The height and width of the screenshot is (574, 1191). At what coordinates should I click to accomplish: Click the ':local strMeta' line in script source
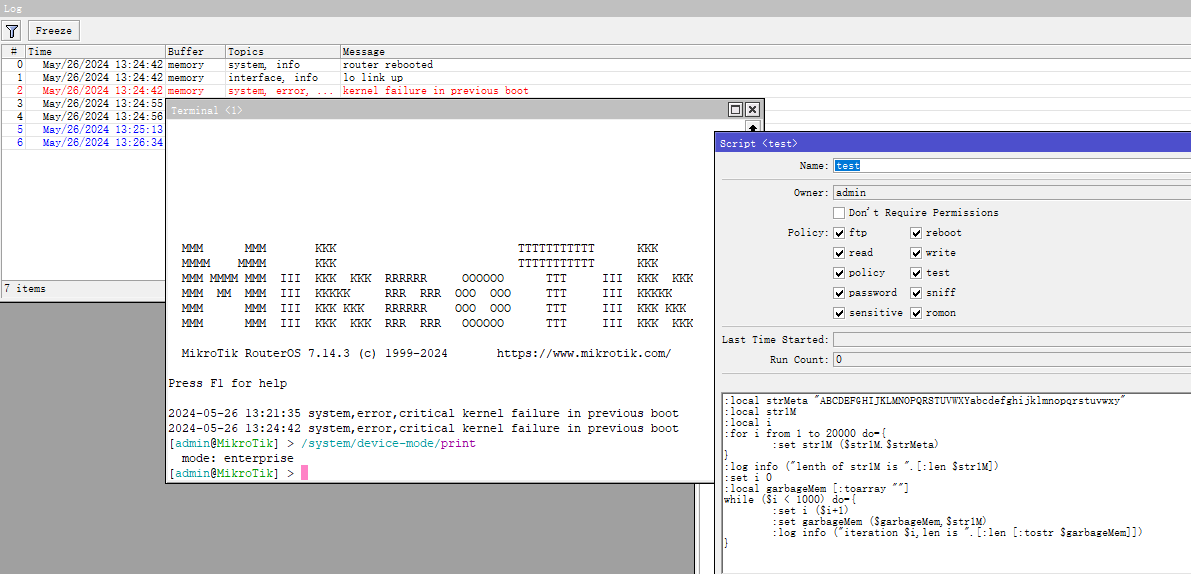point(924,400)
